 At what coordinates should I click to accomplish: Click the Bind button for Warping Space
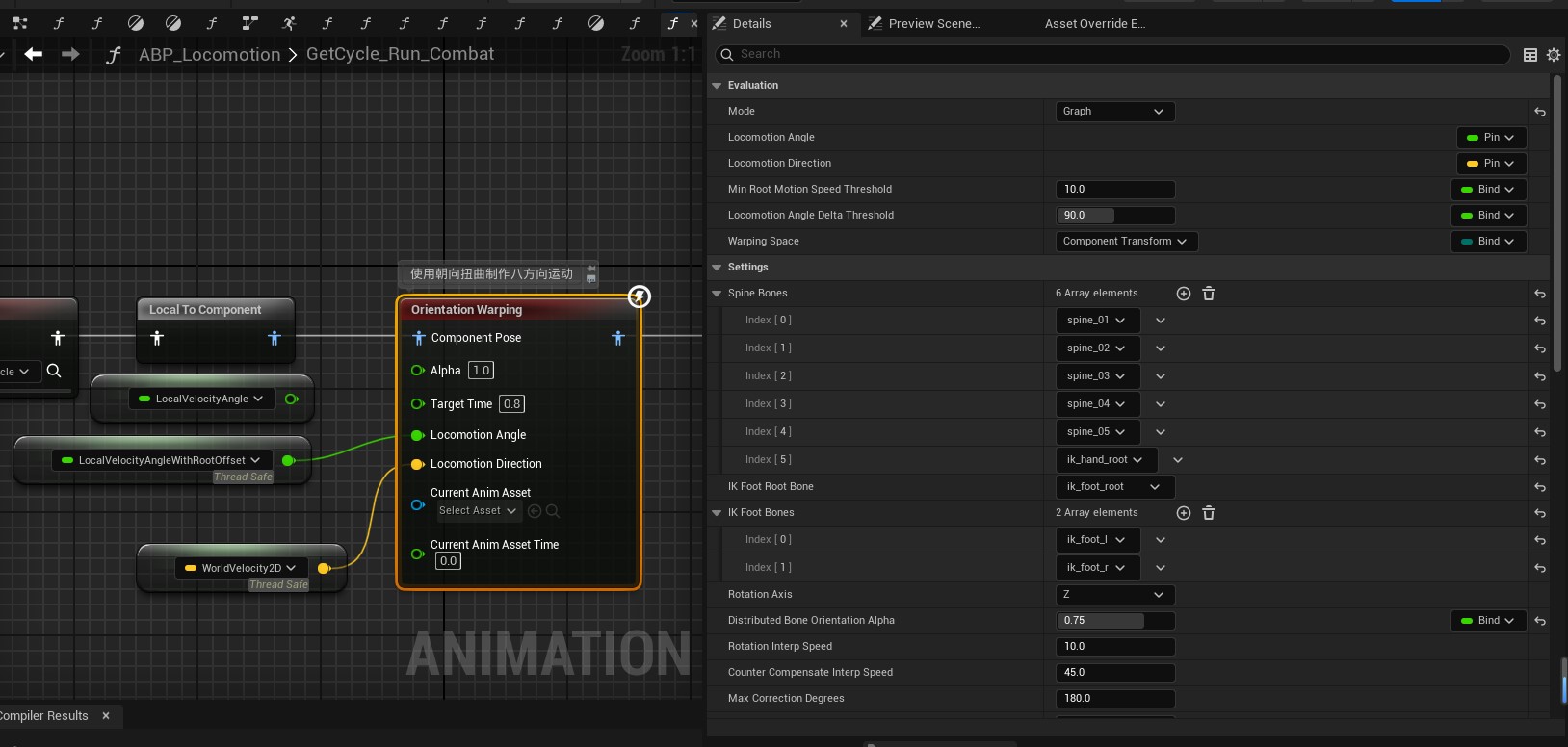[x=1488, y=242]
